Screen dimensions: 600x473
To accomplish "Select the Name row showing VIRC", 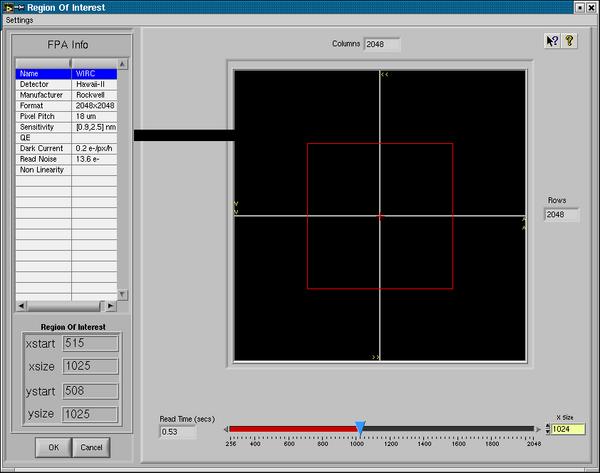I will click(x=66, y=73).
